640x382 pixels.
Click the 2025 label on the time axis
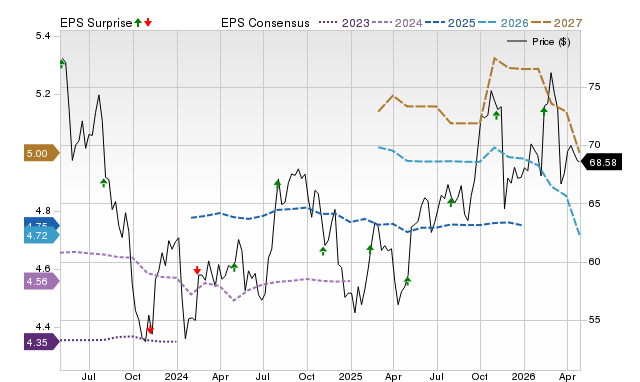tap(351, 376)
